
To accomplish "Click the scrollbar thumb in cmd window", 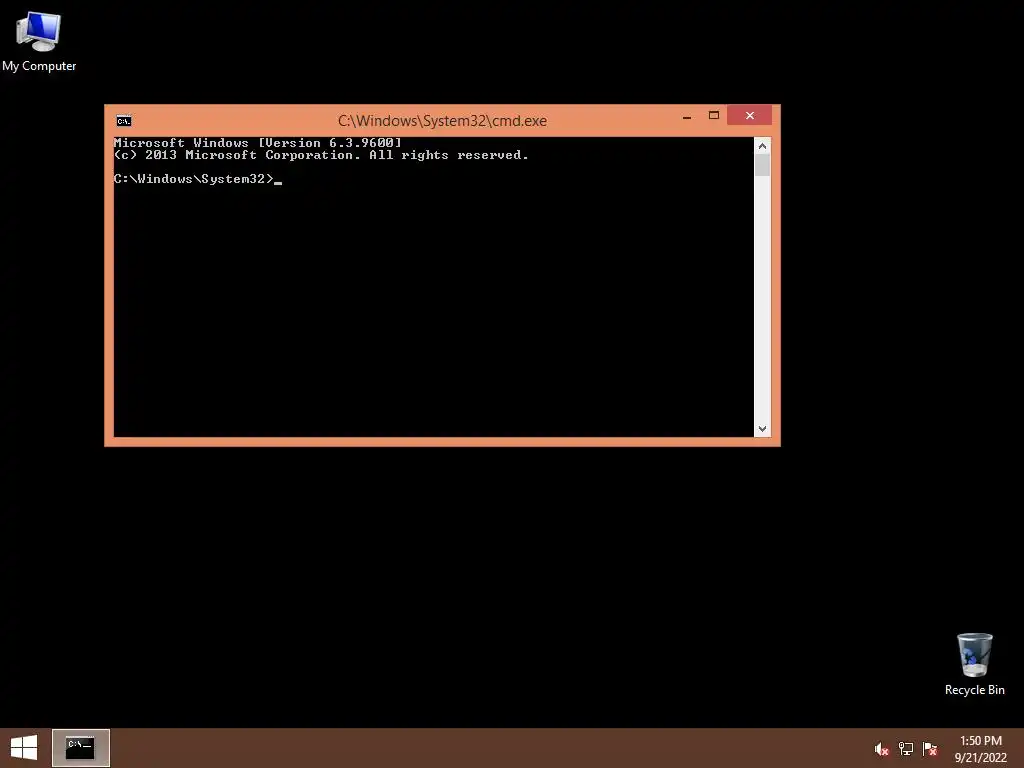I will tap(762, 165).
